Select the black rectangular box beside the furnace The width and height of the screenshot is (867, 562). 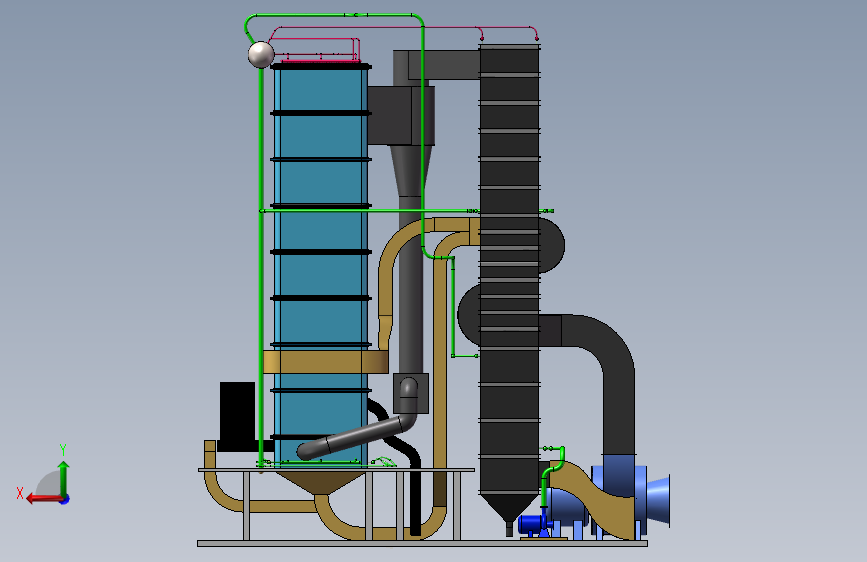click(237, 415)
